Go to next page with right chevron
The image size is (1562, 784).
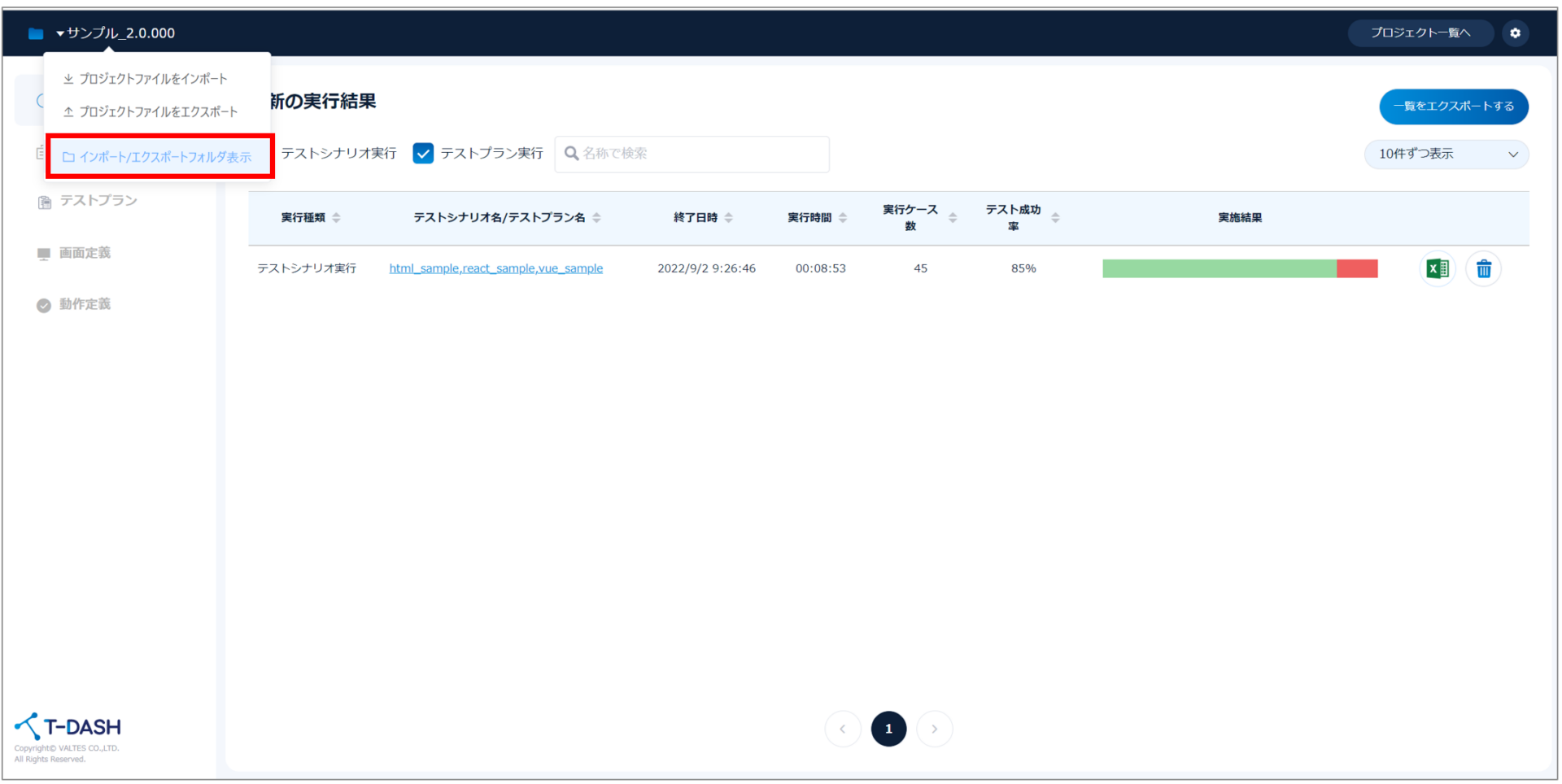(934, 729)
